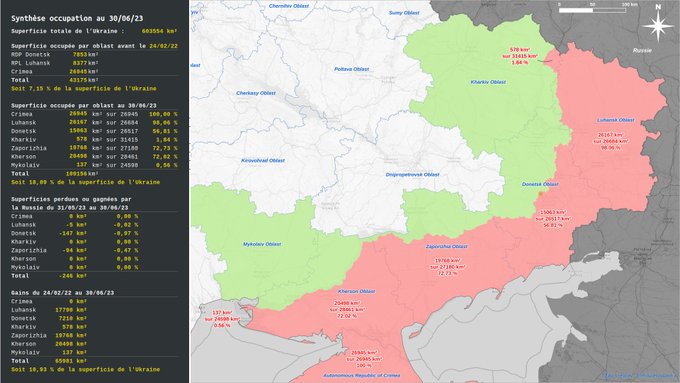Click the Zaporizhia Oblast map label
The height and width of the screenshot is (383, 680).
click(447, 246)
